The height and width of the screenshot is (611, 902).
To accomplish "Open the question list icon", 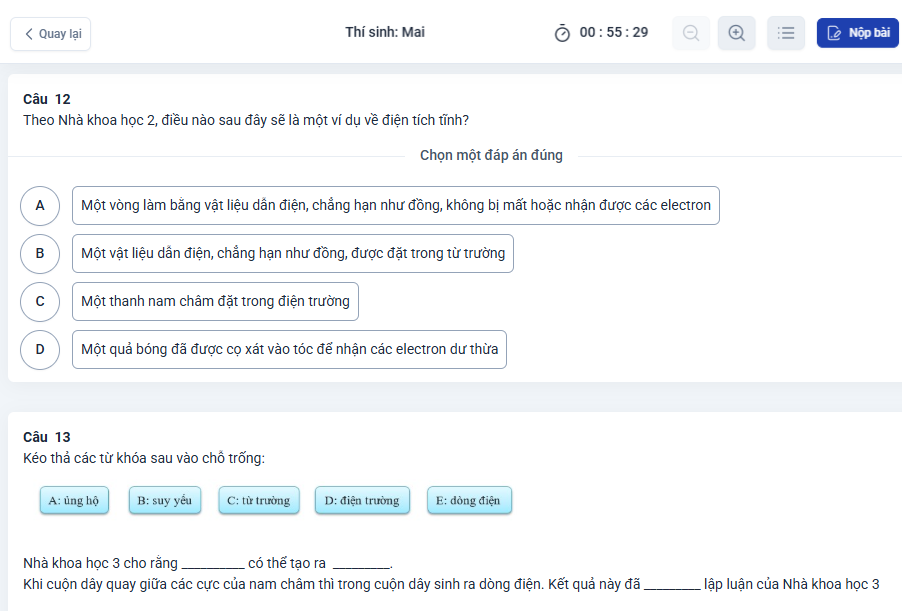I will click(x=786, y=33).
